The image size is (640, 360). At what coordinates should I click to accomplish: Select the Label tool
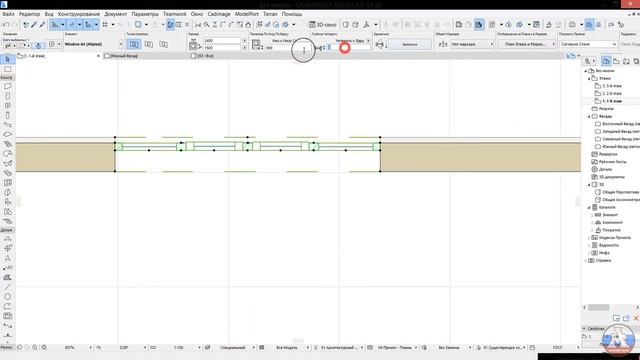(x=7, y=268)
